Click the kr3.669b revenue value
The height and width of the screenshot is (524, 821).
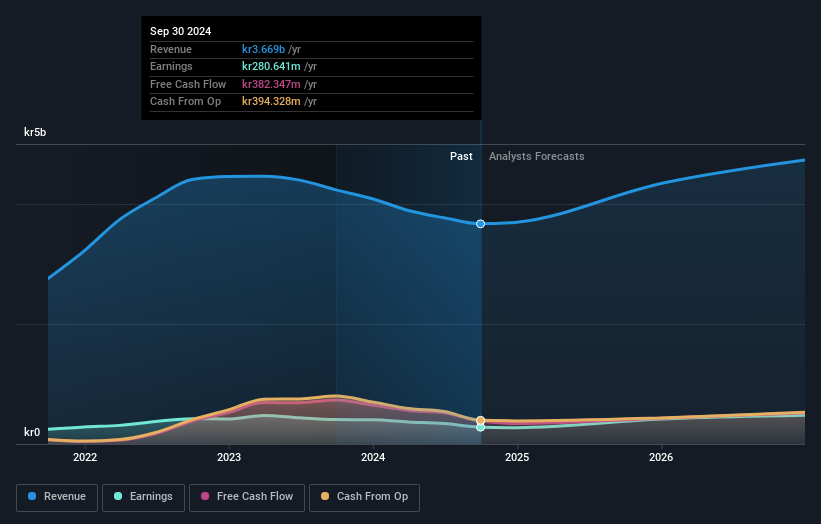[263, 49]
